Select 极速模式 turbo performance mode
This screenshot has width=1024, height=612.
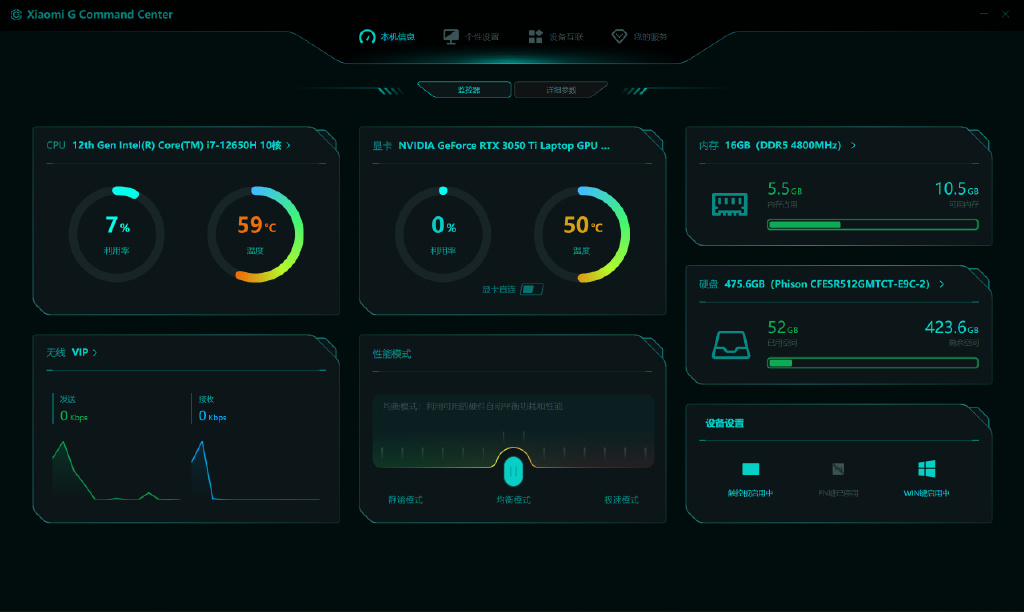(x=621, y=500)
